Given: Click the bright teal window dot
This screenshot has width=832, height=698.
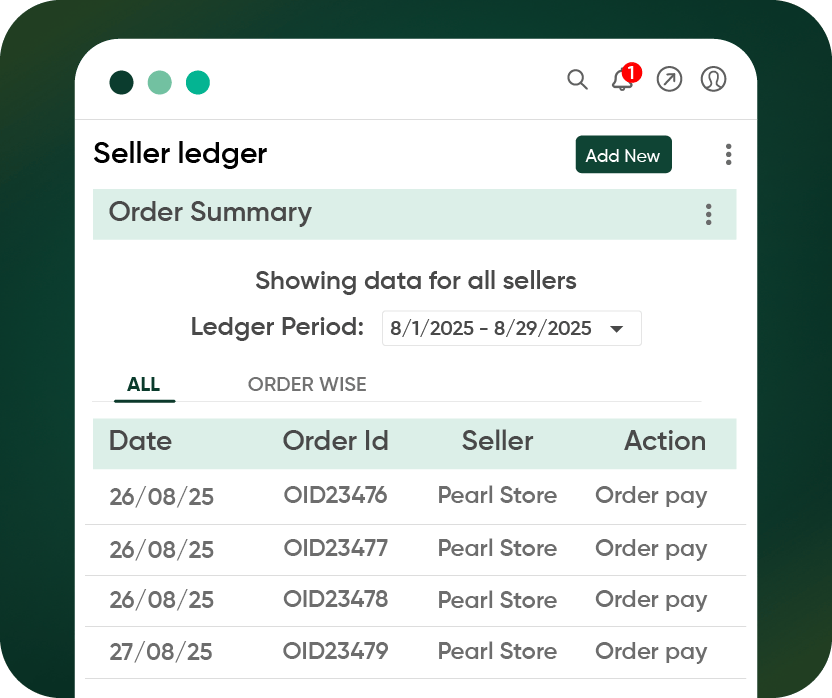Looking at the screenshot, I should tap(197, 83).
